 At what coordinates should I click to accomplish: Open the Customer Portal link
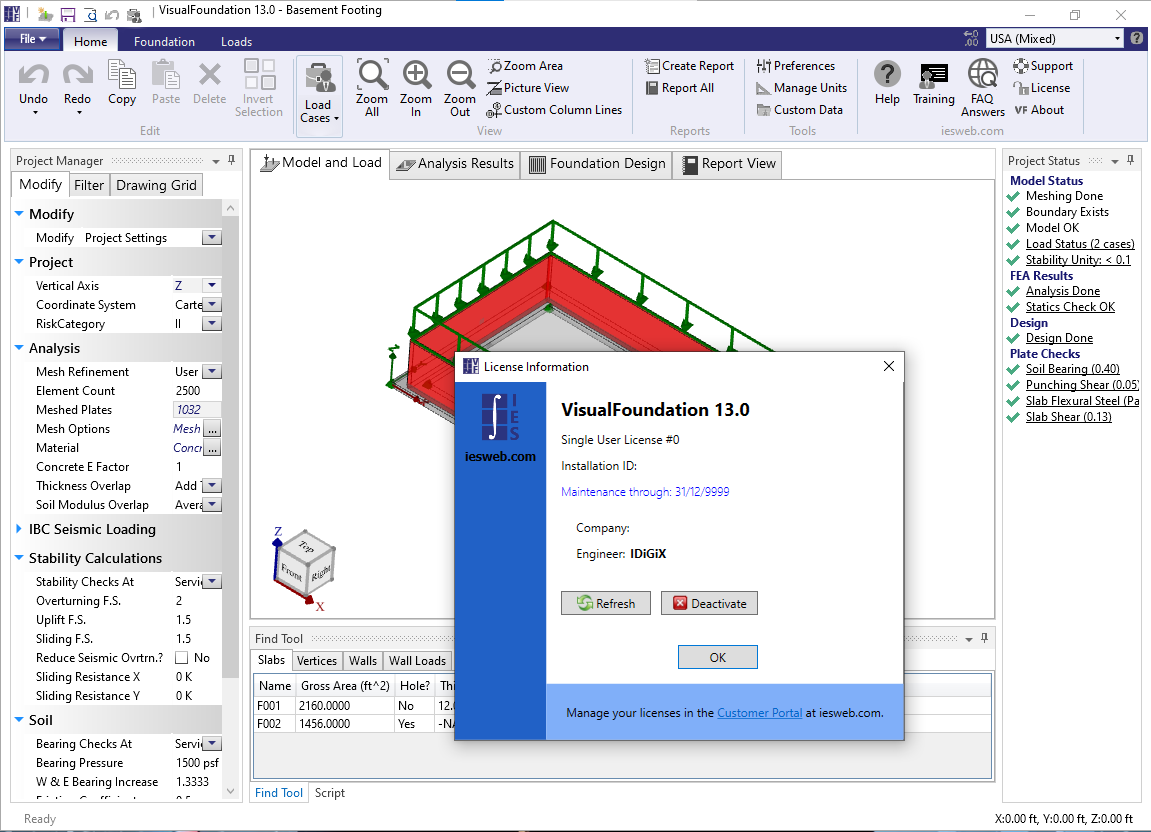point(759,713)
